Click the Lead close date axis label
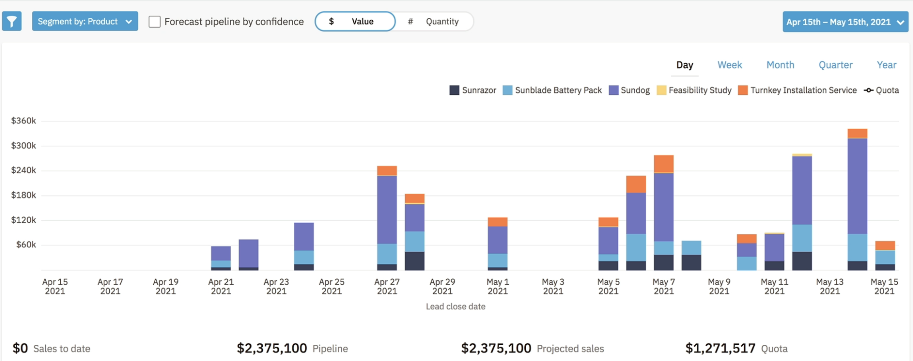This screenshot has width=913, height=361. coord(456,306)
